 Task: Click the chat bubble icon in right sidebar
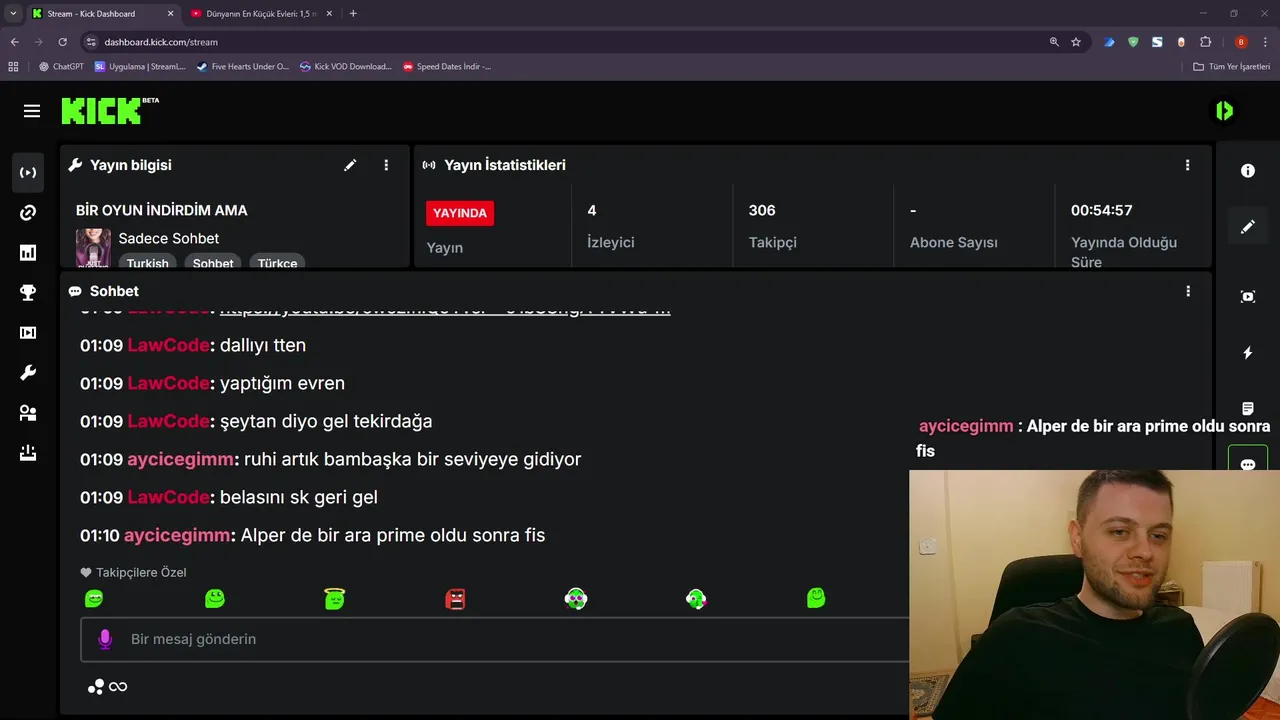click(x=1248, y=465)
